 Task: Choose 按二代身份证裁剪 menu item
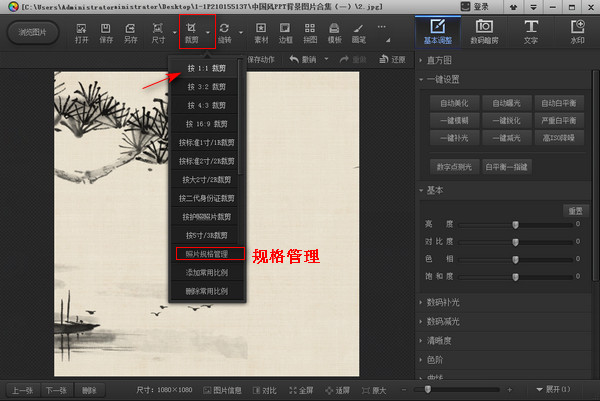pyautogui.click(x=206, y=198)
